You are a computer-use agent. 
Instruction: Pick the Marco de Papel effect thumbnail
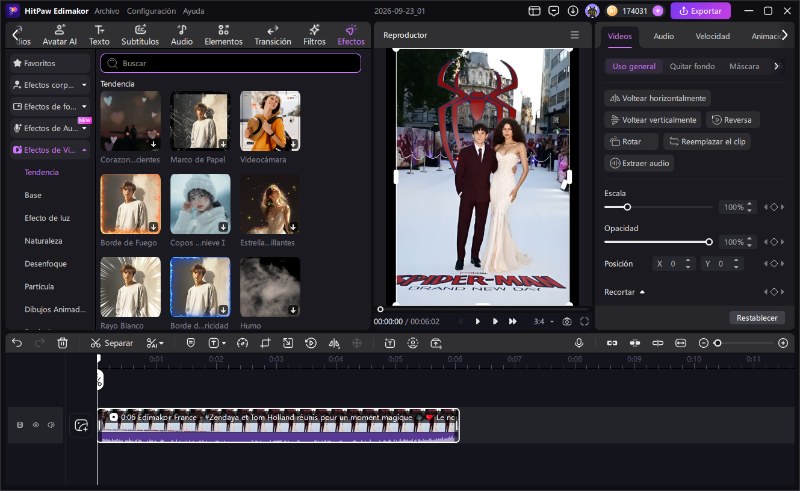pyautogui.click(x=200, y=121)
